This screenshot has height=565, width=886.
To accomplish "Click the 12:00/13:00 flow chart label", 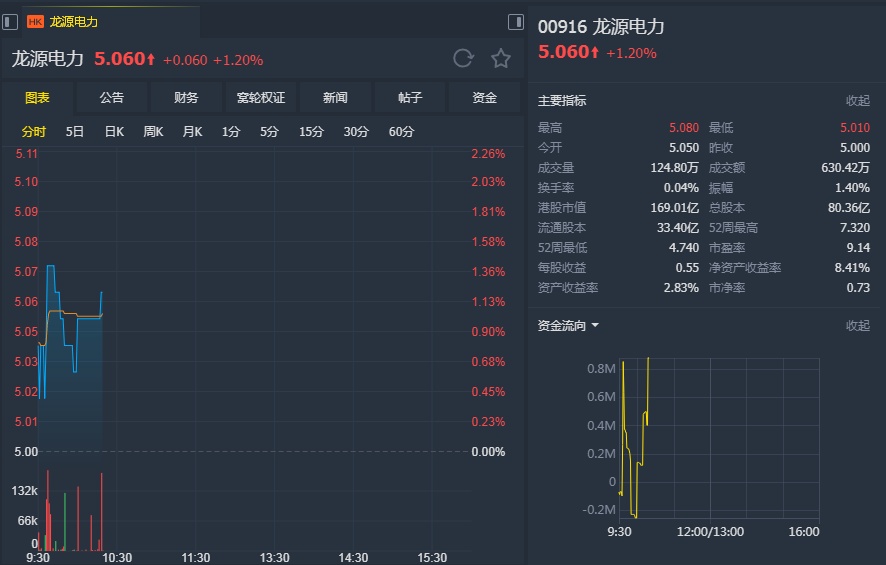I will coord(710,532).
